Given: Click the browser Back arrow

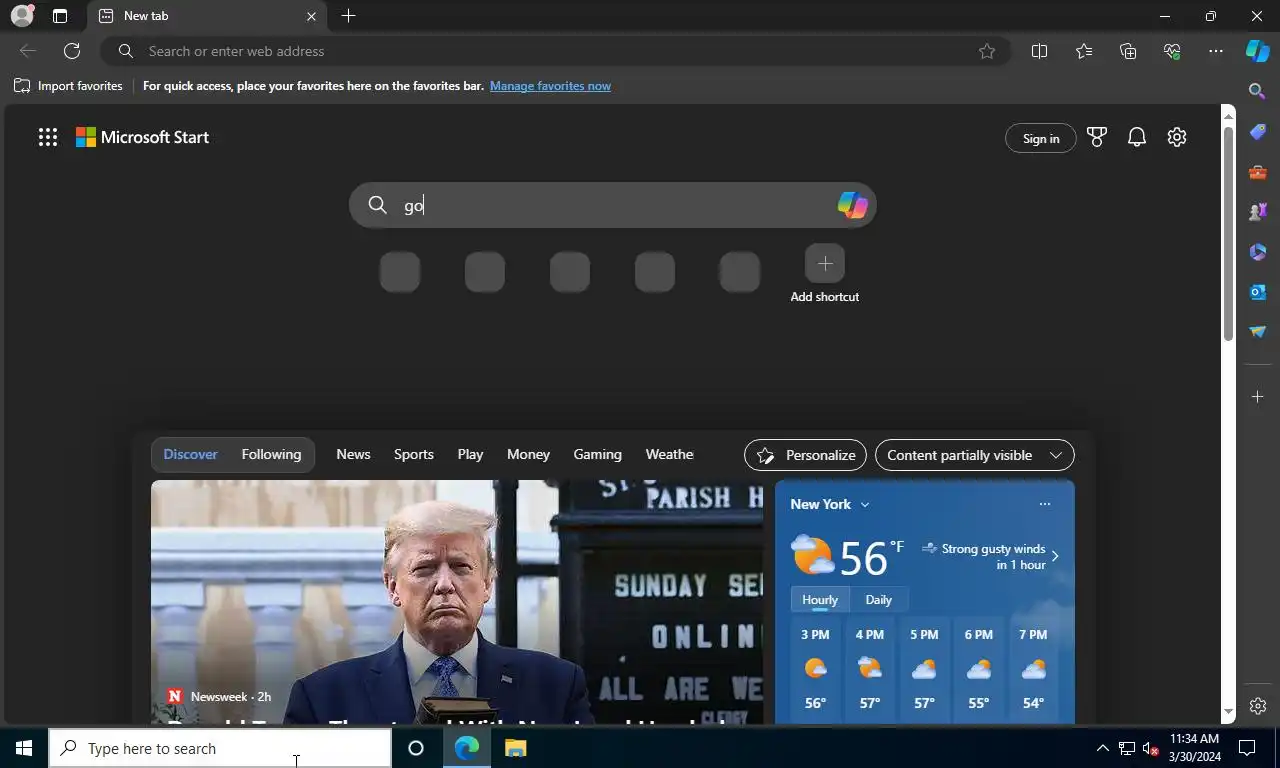Looking at the screenshot, I should pyautogui.click(x=28, y=51).
